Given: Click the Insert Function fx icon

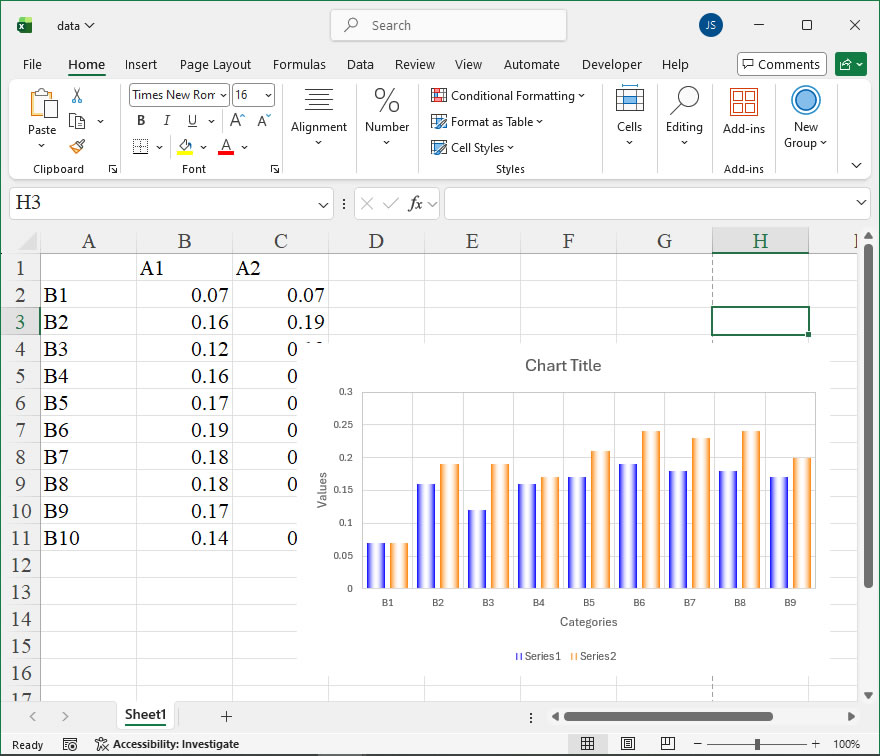Looking at the screenshot, I should tap(415, 204).
